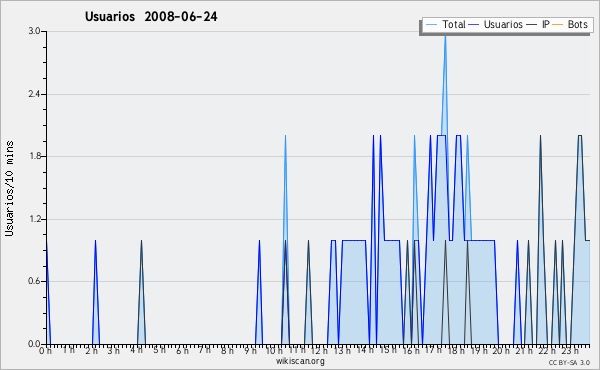The image size is (600, 370).
Task: Click the y-axis value "1.2"
Action: point(34,219)
